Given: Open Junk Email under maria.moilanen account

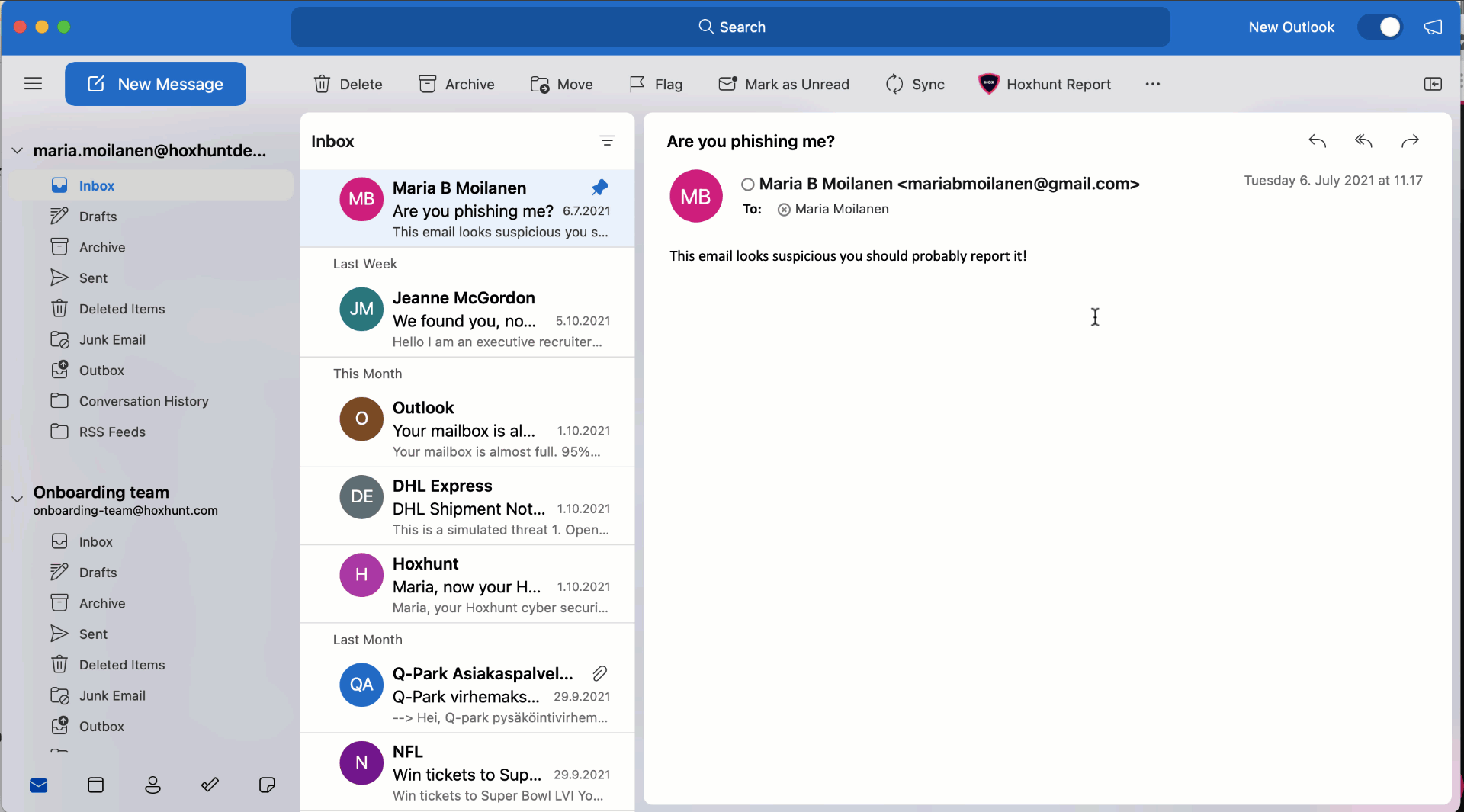Looking at the screenshot, I should (151, 339).
